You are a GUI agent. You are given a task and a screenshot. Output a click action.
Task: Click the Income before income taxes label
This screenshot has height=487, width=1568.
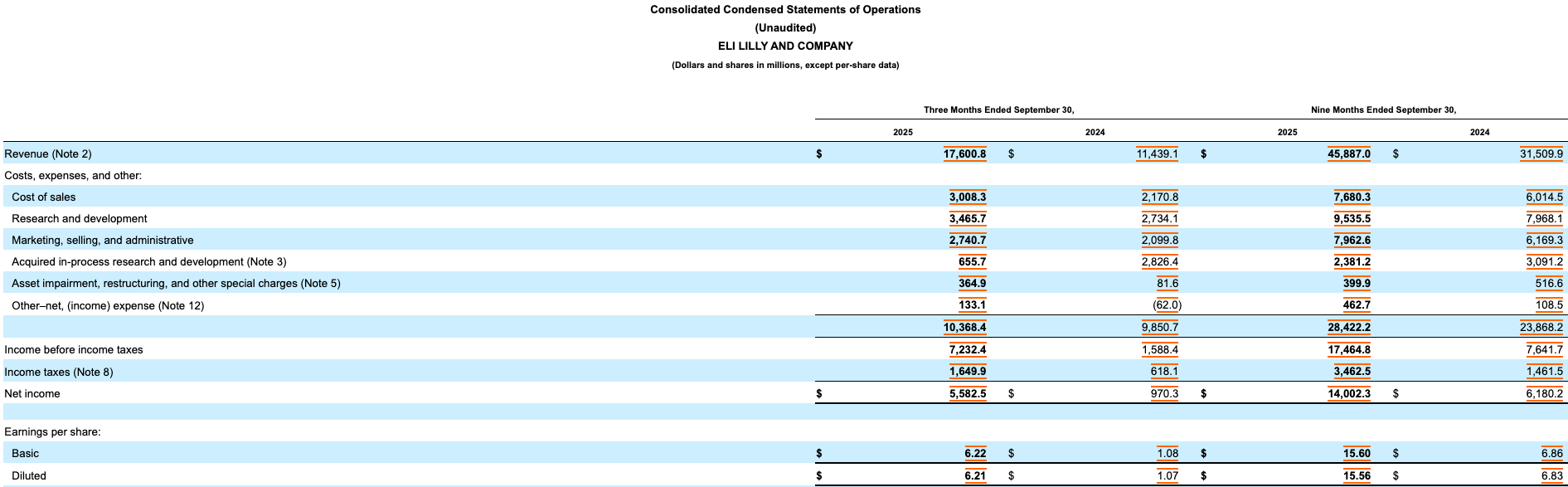click(x=74, y=349)
